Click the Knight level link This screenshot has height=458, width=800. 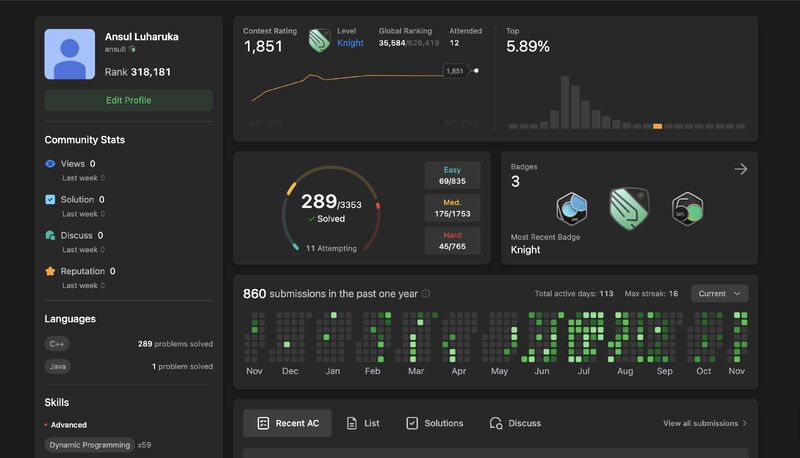[x=351, y=43]
